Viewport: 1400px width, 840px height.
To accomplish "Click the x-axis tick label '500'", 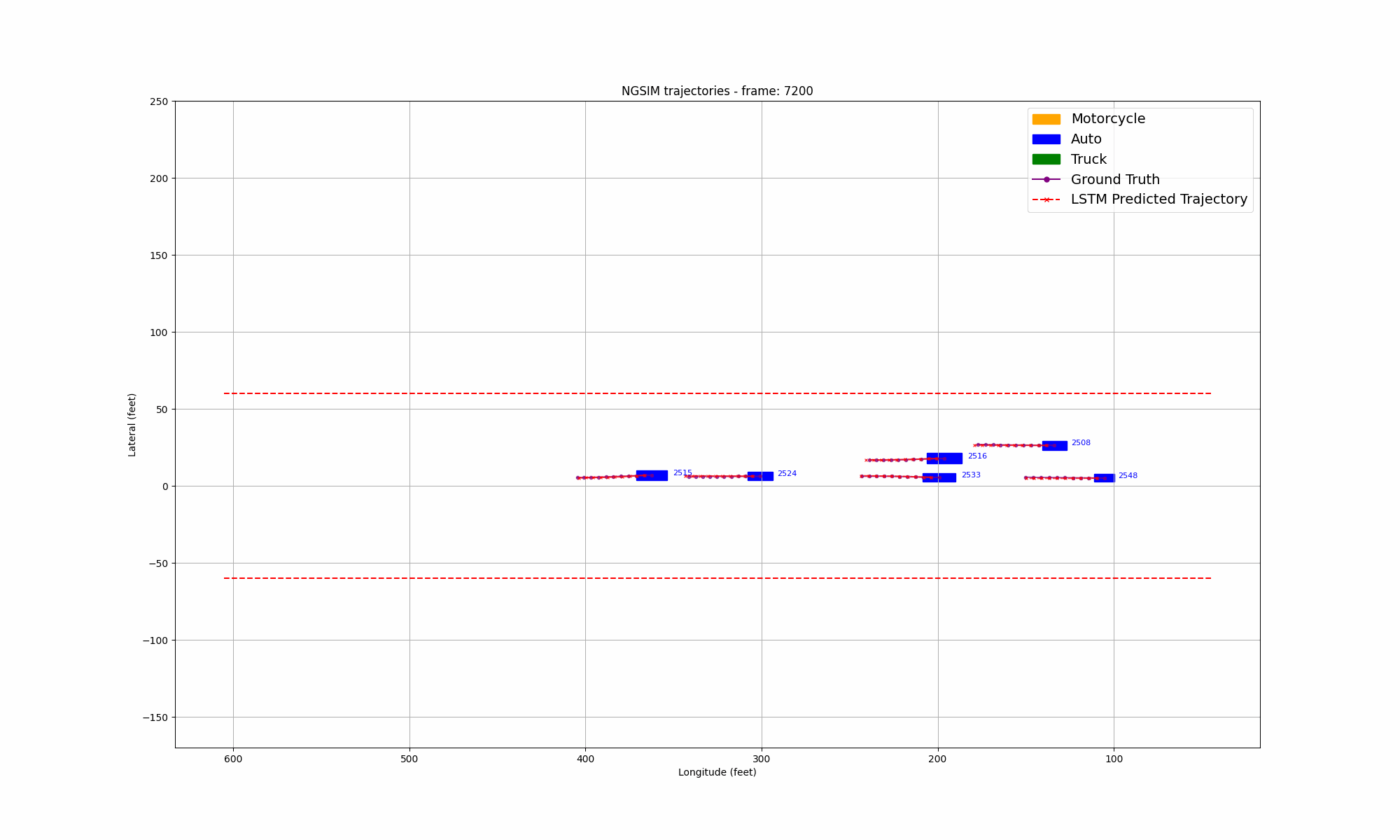I will pos(409,759).
